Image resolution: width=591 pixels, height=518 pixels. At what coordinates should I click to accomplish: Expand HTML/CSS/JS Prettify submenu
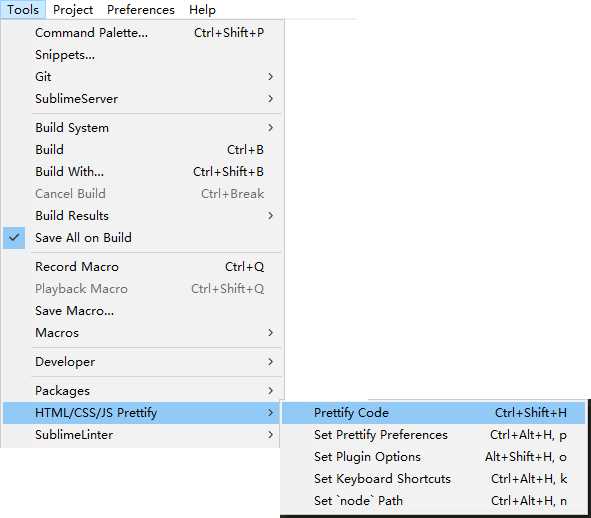[141, 413]
